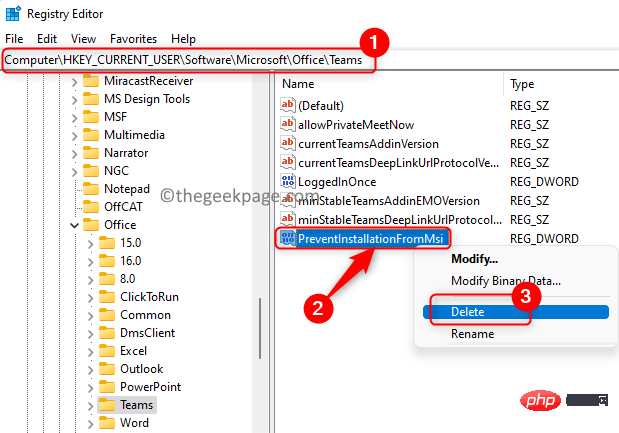Image resolution: width=619 pixels, height=433 pixels.
Task: Expand the ClickToRun key
Action: pos(90,298)
